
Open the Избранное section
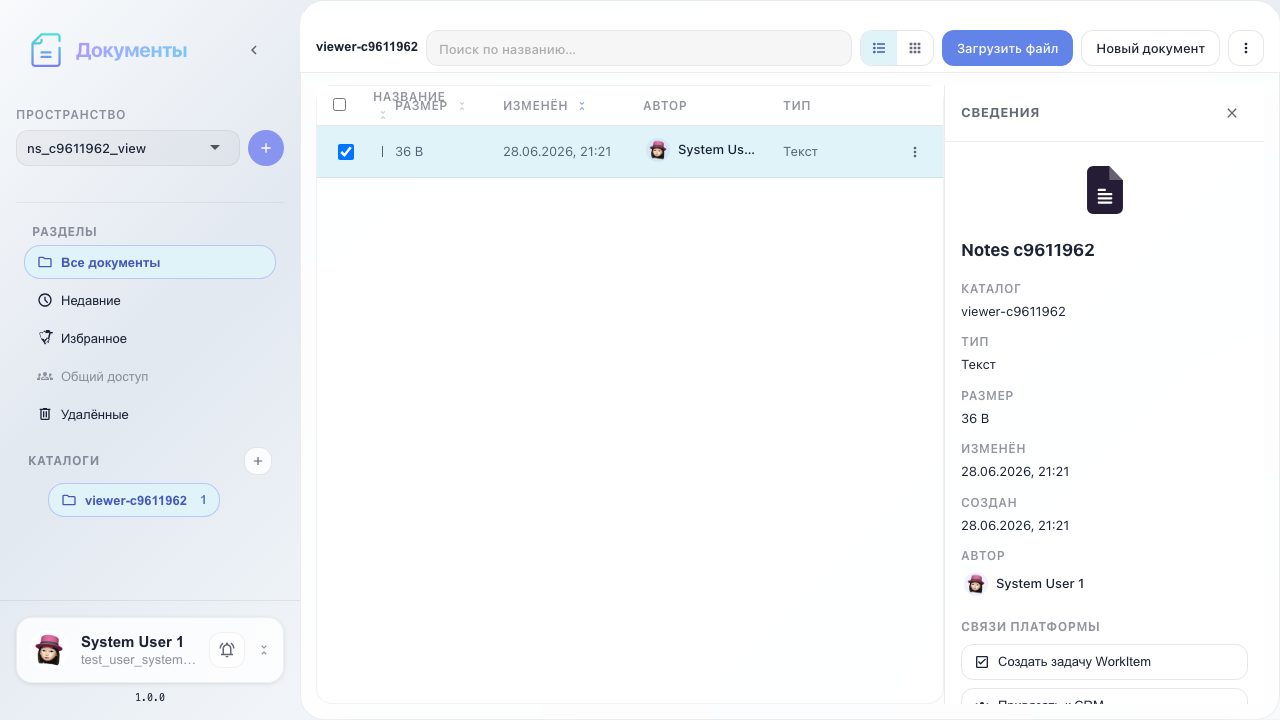click(150, 338)
